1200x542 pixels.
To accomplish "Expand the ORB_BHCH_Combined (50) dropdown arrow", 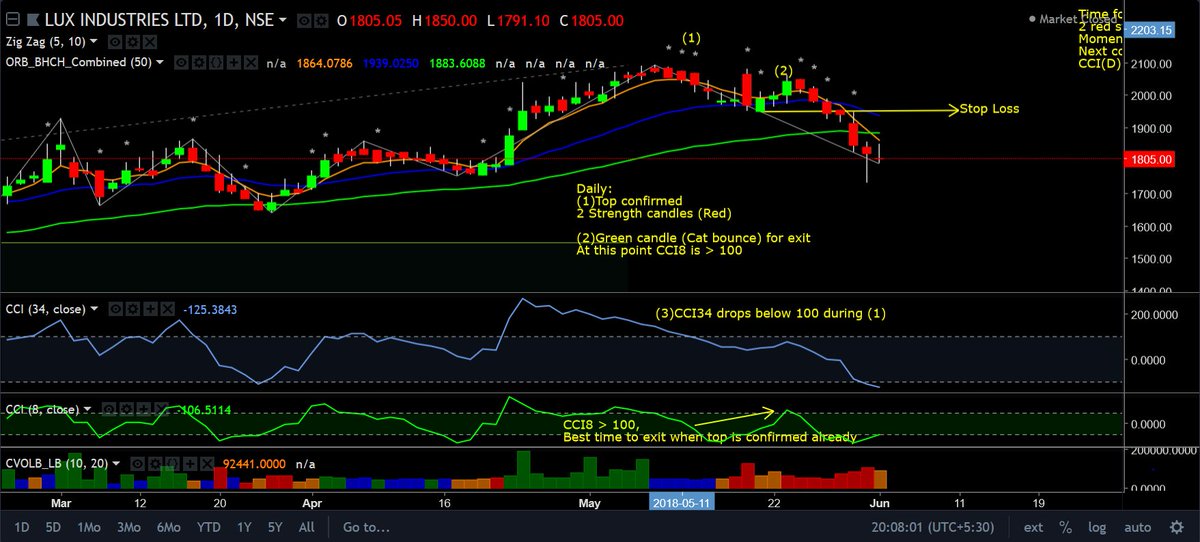I will point(160,62).
